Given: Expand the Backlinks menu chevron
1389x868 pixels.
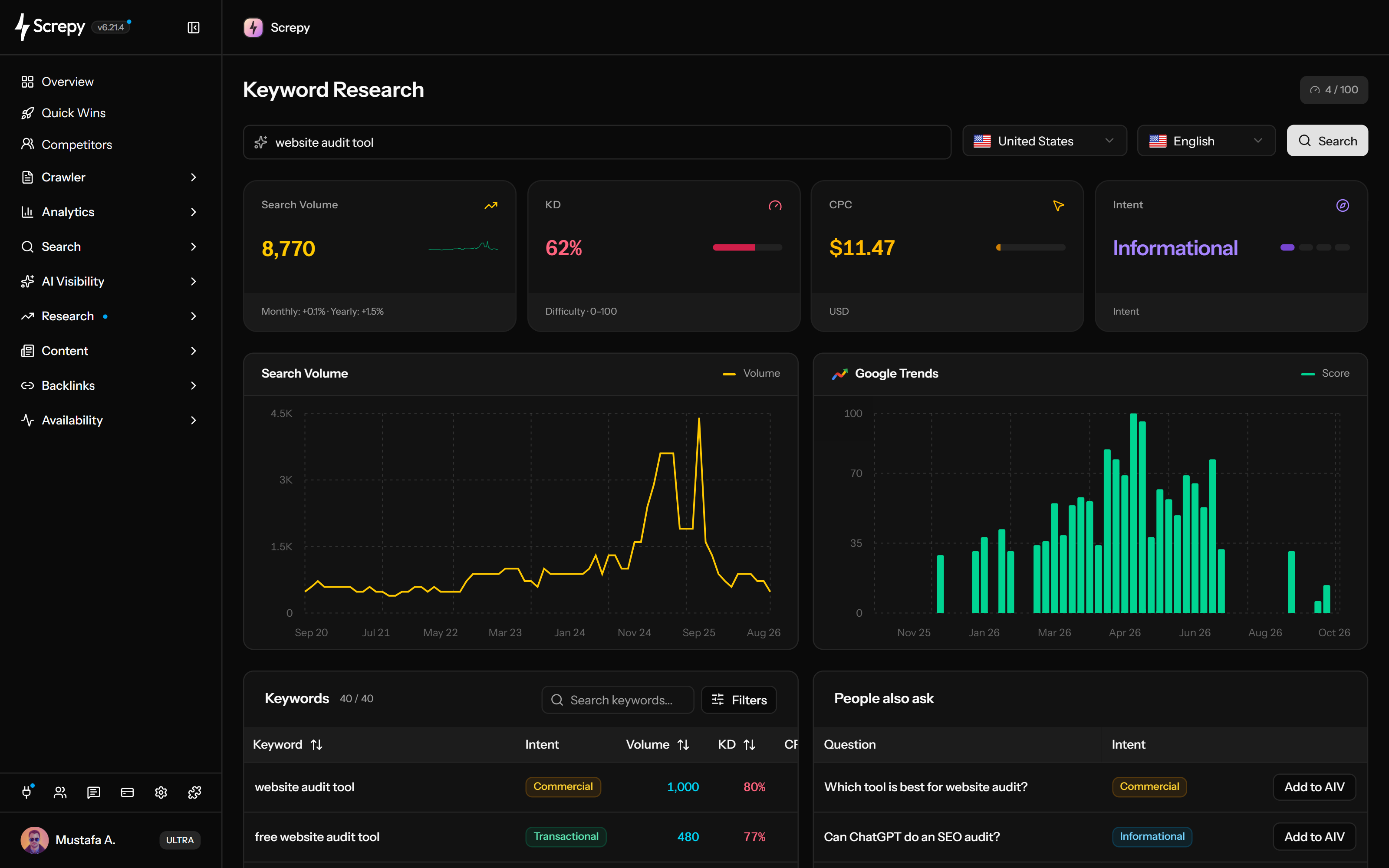Looking at the screenshot, I should (194, 386).
